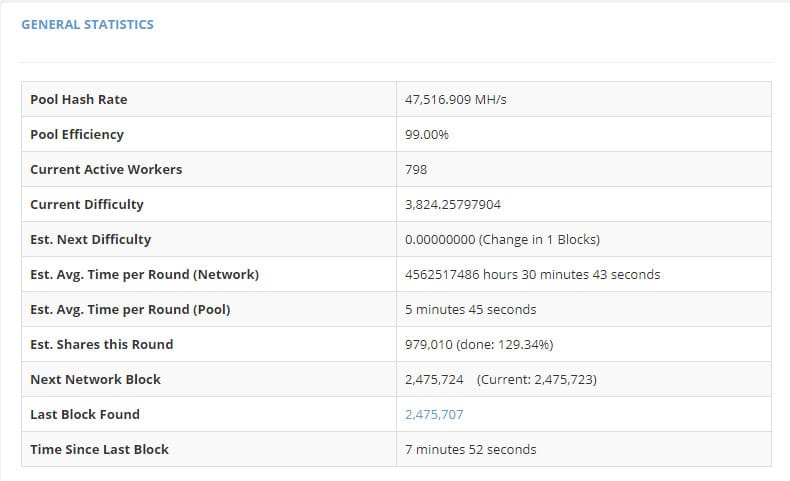
Task: Select the Pool Efficiency label
Action: pyautogui.click(x=77, y=134)
